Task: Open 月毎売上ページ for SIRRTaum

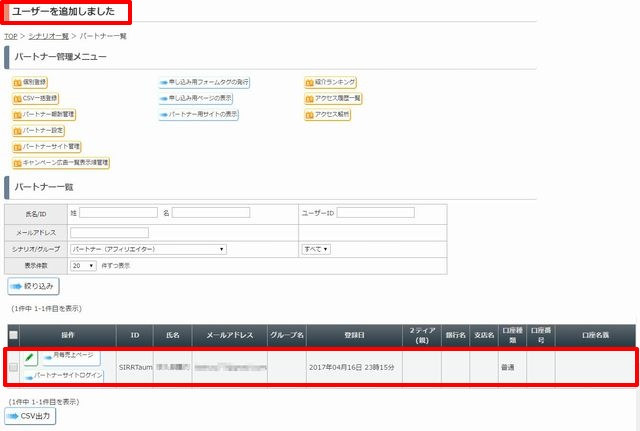Action: click(x=71, y=357)
